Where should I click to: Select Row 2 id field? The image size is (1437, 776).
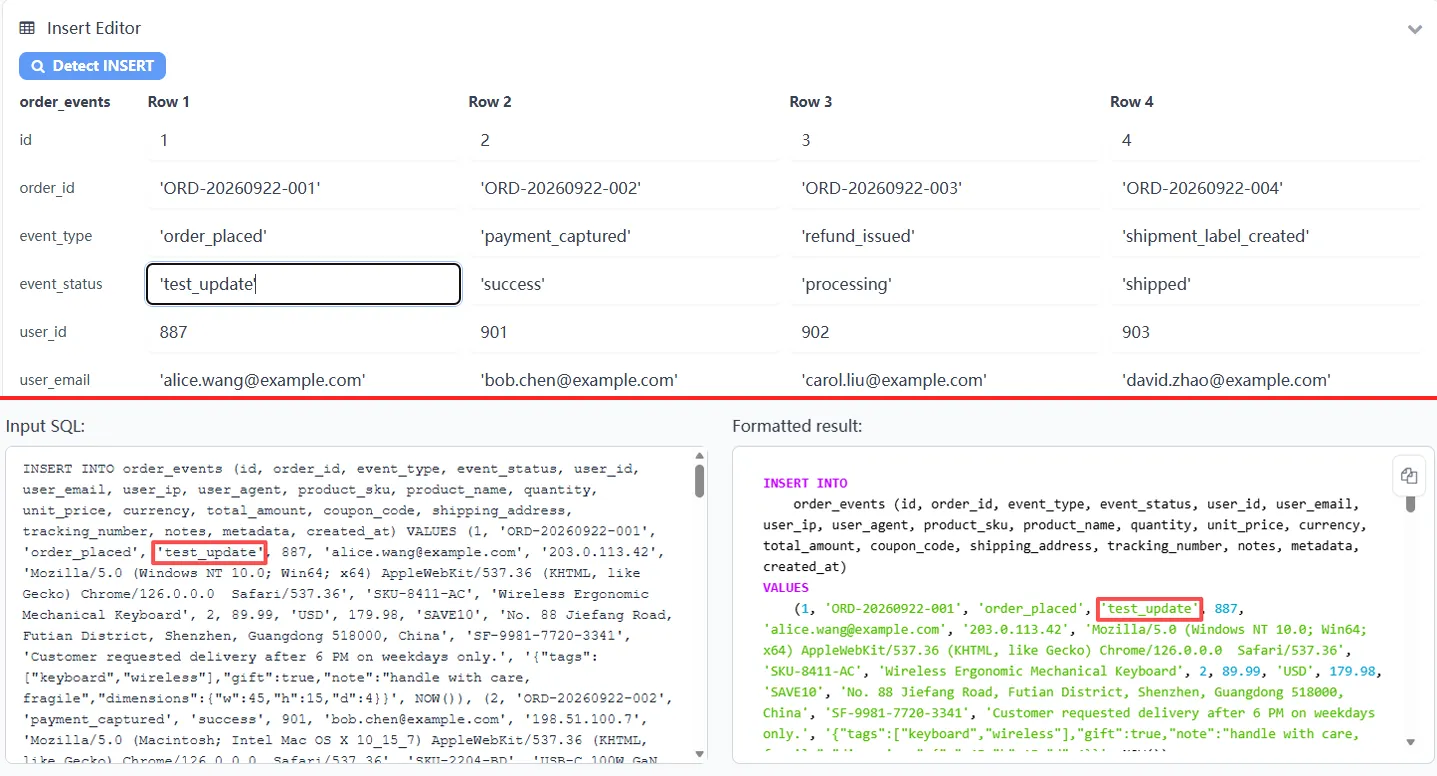click(x=625, y=140)
